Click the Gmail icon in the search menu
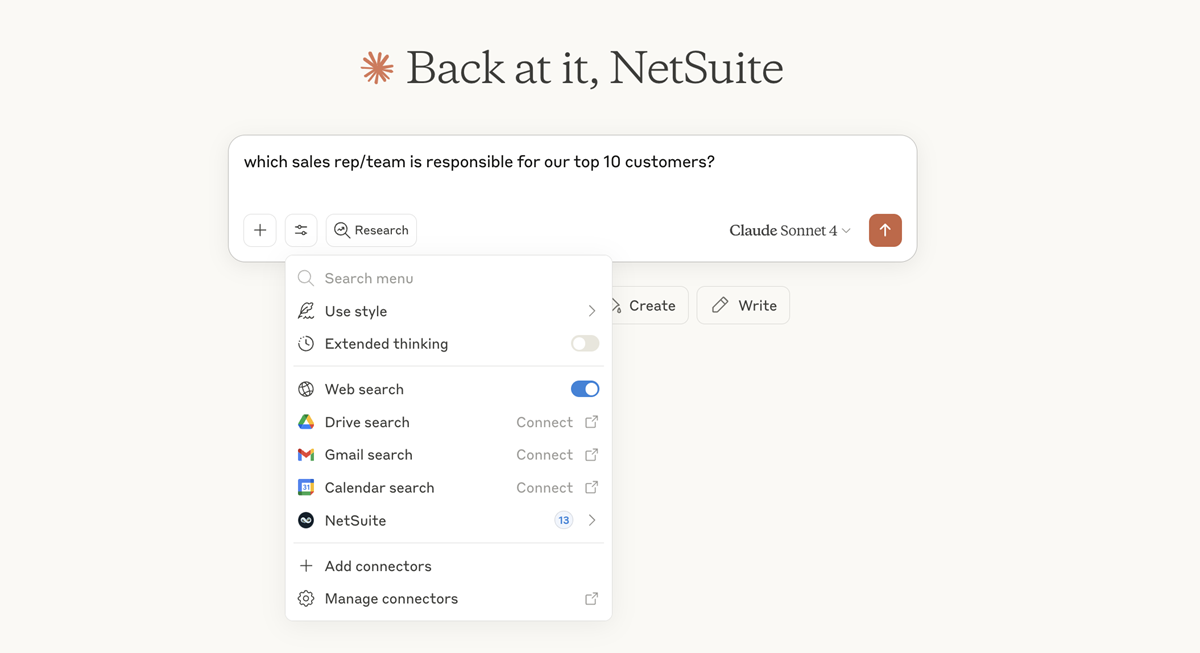 pyautogui.click(x=305, y=454)
